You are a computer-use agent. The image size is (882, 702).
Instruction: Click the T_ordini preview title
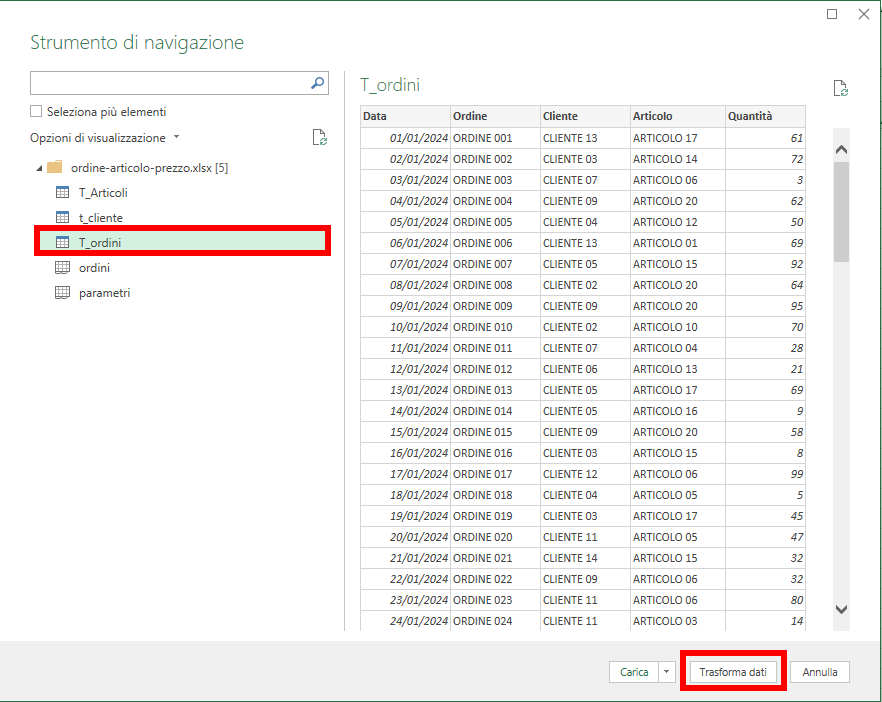[x=390, y=85]
